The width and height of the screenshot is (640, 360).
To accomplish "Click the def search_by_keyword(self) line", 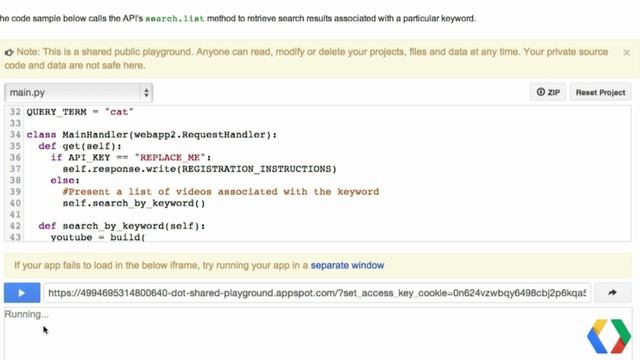I will 122,226.
